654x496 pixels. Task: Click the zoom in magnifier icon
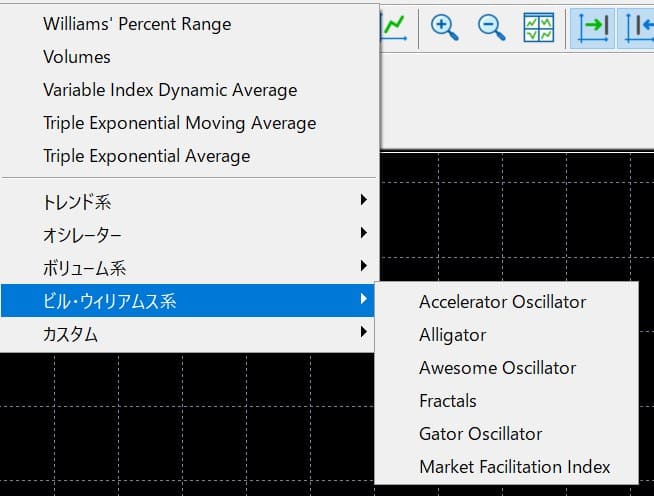point(444,28)
